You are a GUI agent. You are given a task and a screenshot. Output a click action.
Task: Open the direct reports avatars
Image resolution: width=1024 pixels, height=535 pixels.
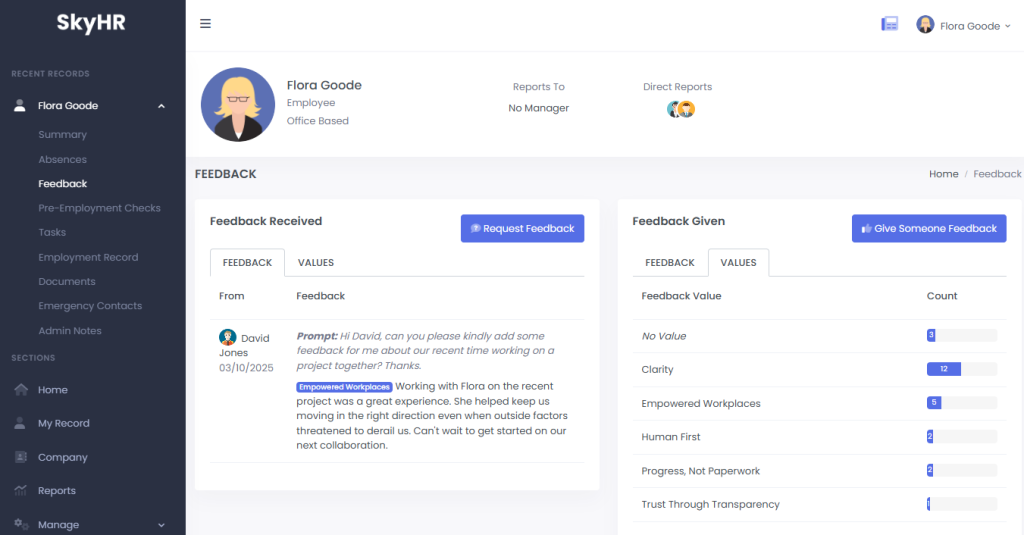(681, 110)
